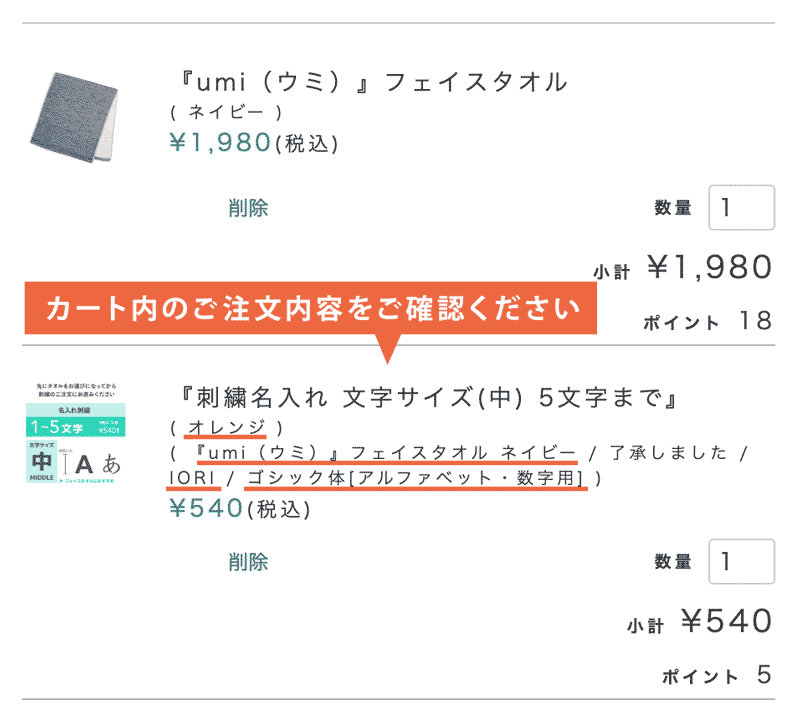Click the 5 points value for embroidery

pyautogui.click(x=764, y=676)
